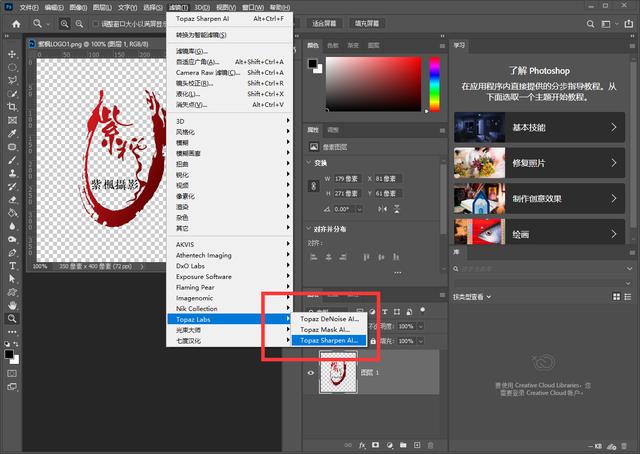640x454 pixels.
Task: Open the layer opacity 100% dropdown arrow
Action: point(420,326)
